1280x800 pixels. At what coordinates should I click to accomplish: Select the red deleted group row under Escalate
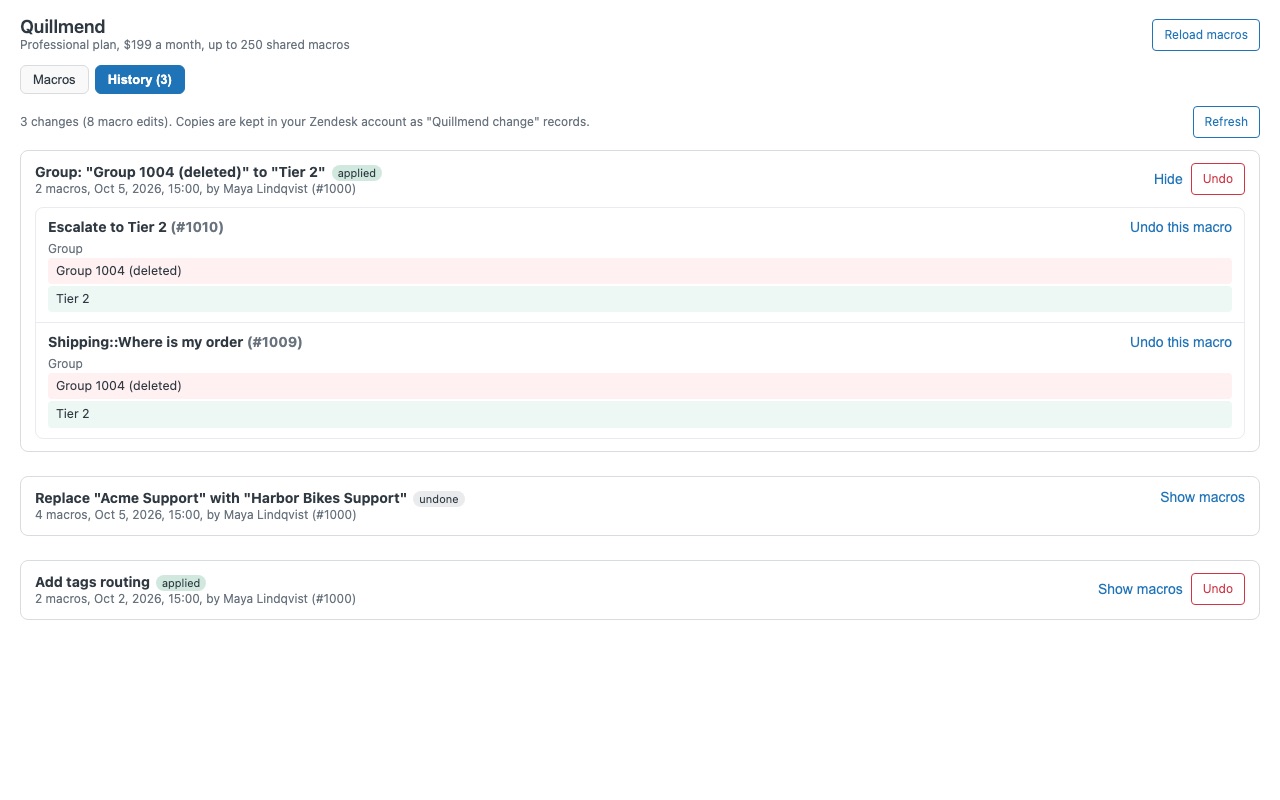640,271
